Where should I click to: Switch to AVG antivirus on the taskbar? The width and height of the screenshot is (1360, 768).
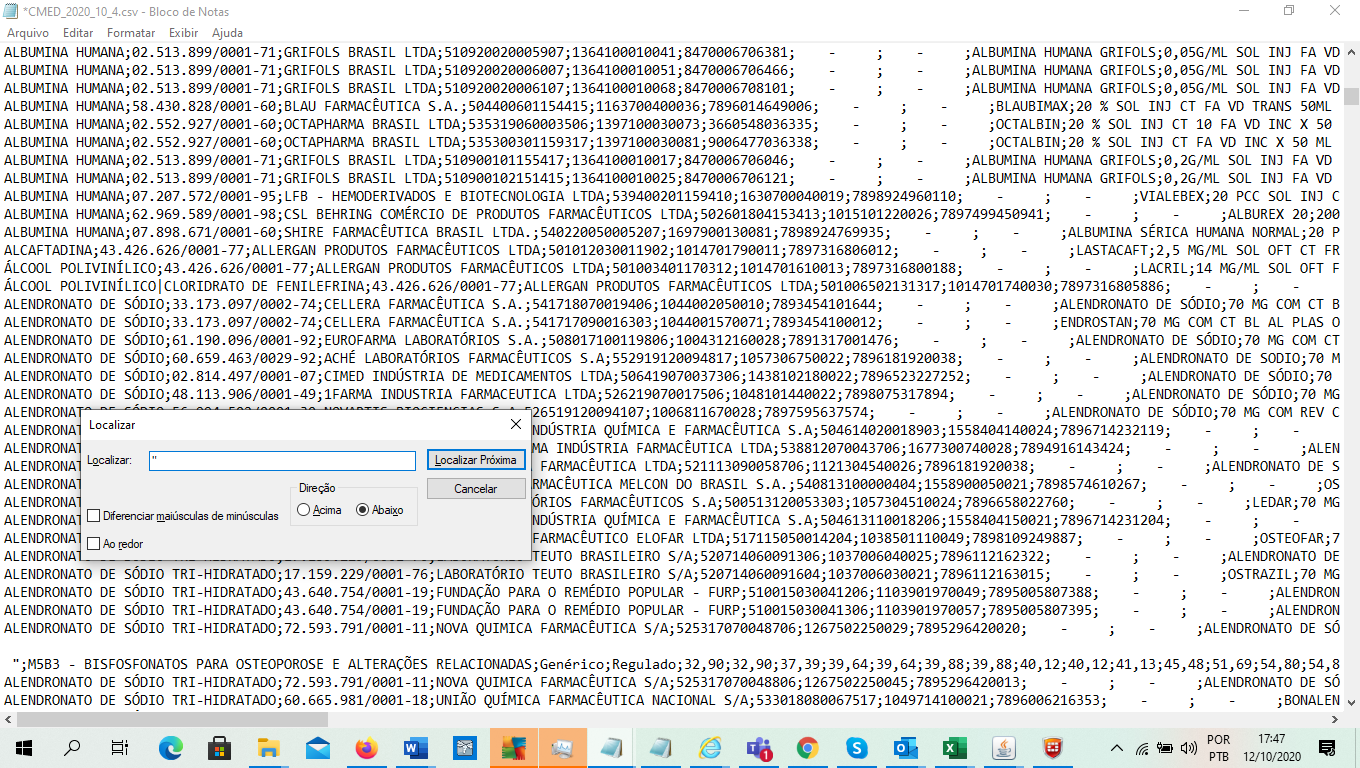point(513,747)
